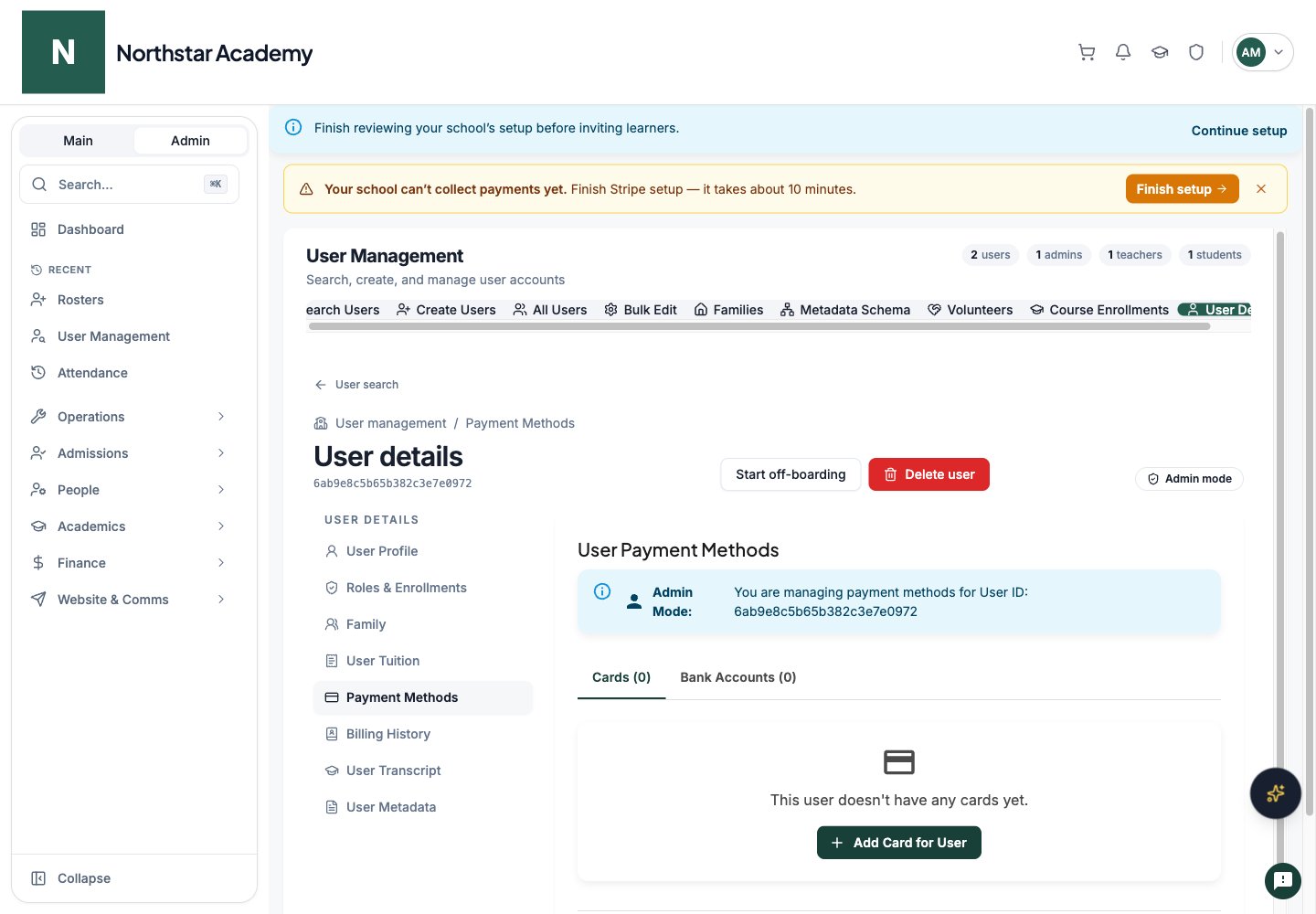Click the shield icon in header
Image resolution: width=1316 pixels, height=914 pixels.
[x=1196, y=52]
